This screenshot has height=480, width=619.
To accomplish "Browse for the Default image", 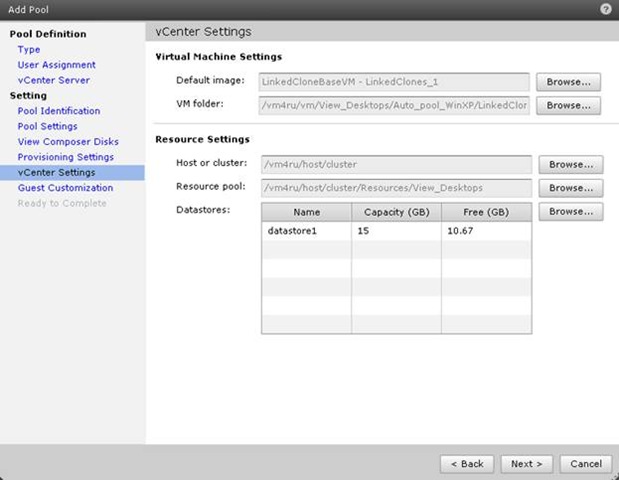I will point(568,82).
